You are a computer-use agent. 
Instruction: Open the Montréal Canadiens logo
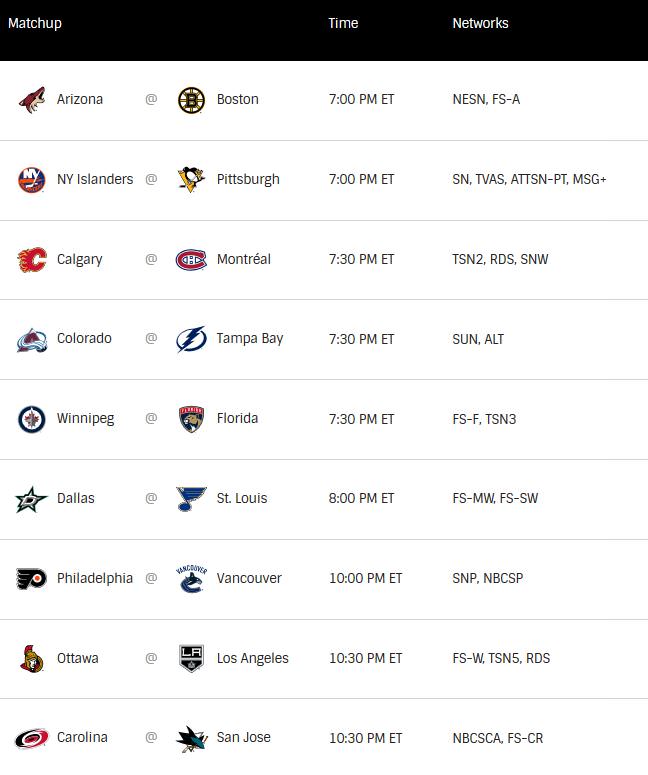pyautogui.click(x=191, y=259)
